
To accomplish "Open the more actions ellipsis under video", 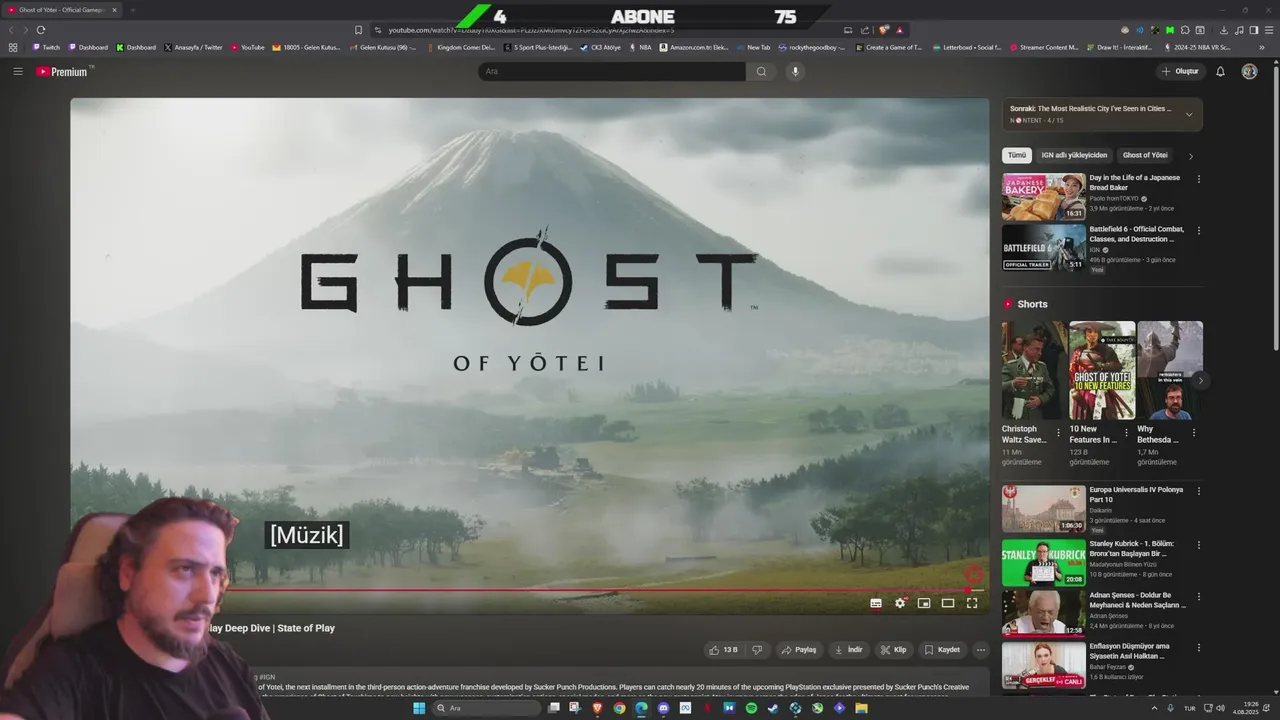I will 981,649.
